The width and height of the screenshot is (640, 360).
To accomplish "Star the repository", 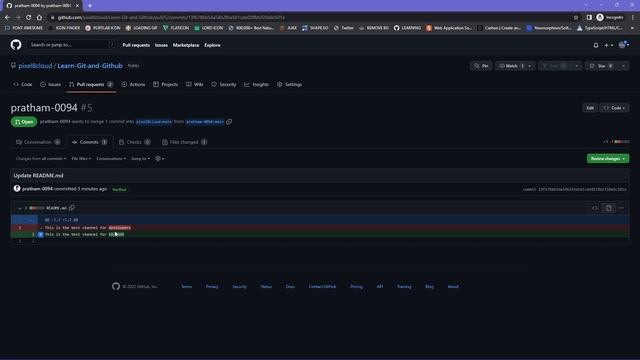I will (602, 66).
